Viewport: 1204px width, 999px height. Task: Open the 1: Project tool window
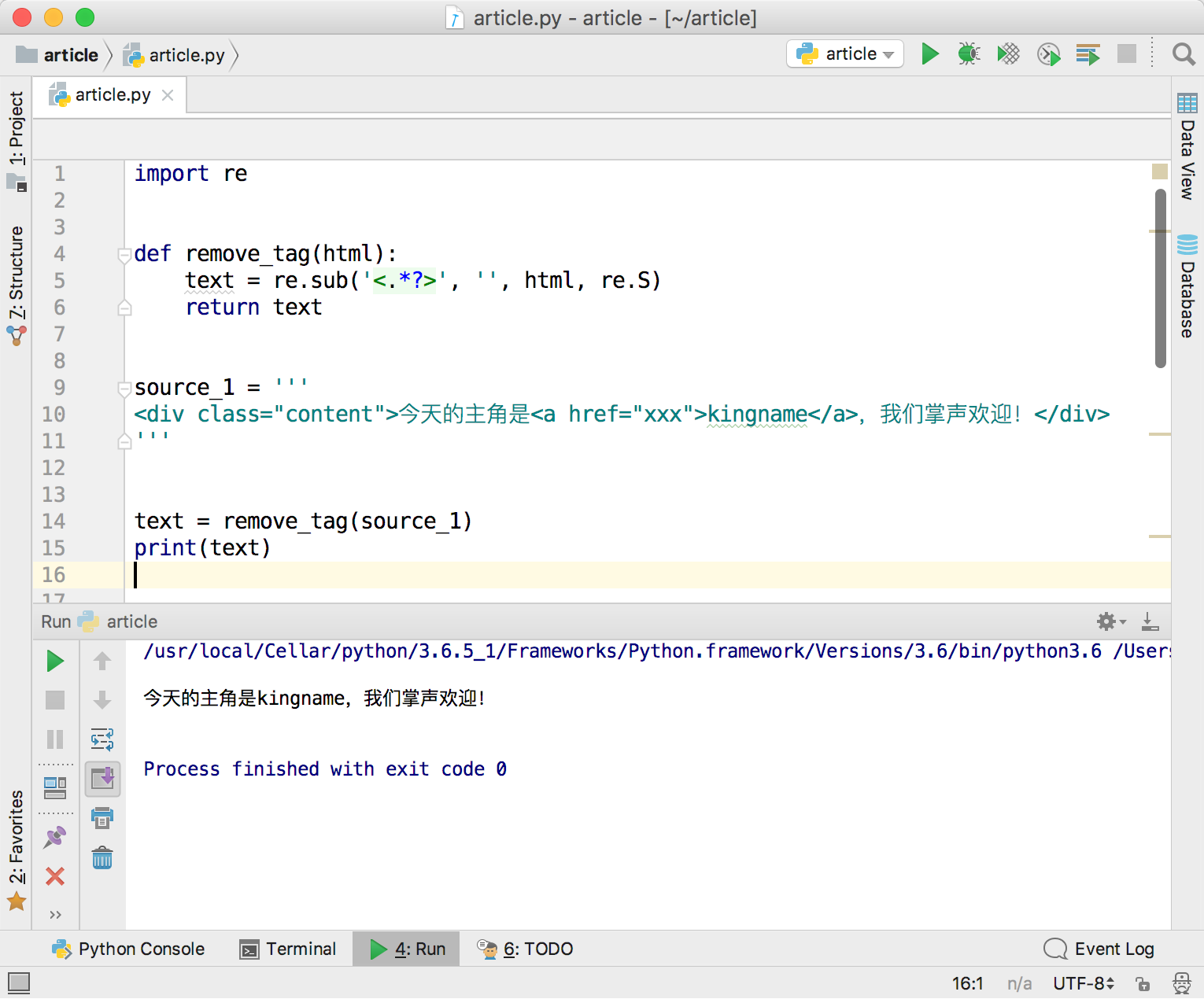point(17,140)
